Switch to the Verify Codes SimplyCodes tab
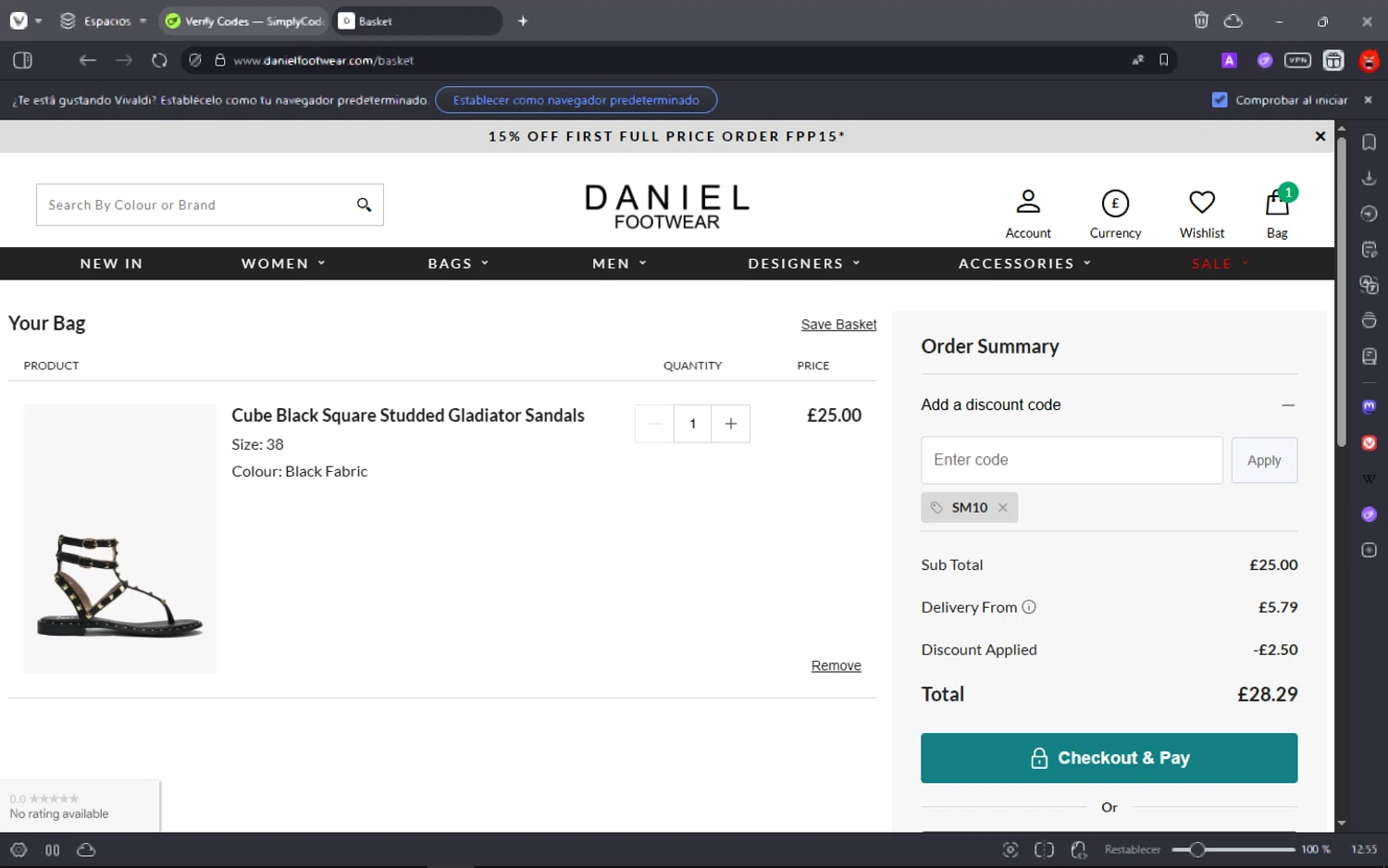 click(x=243, y=20)
